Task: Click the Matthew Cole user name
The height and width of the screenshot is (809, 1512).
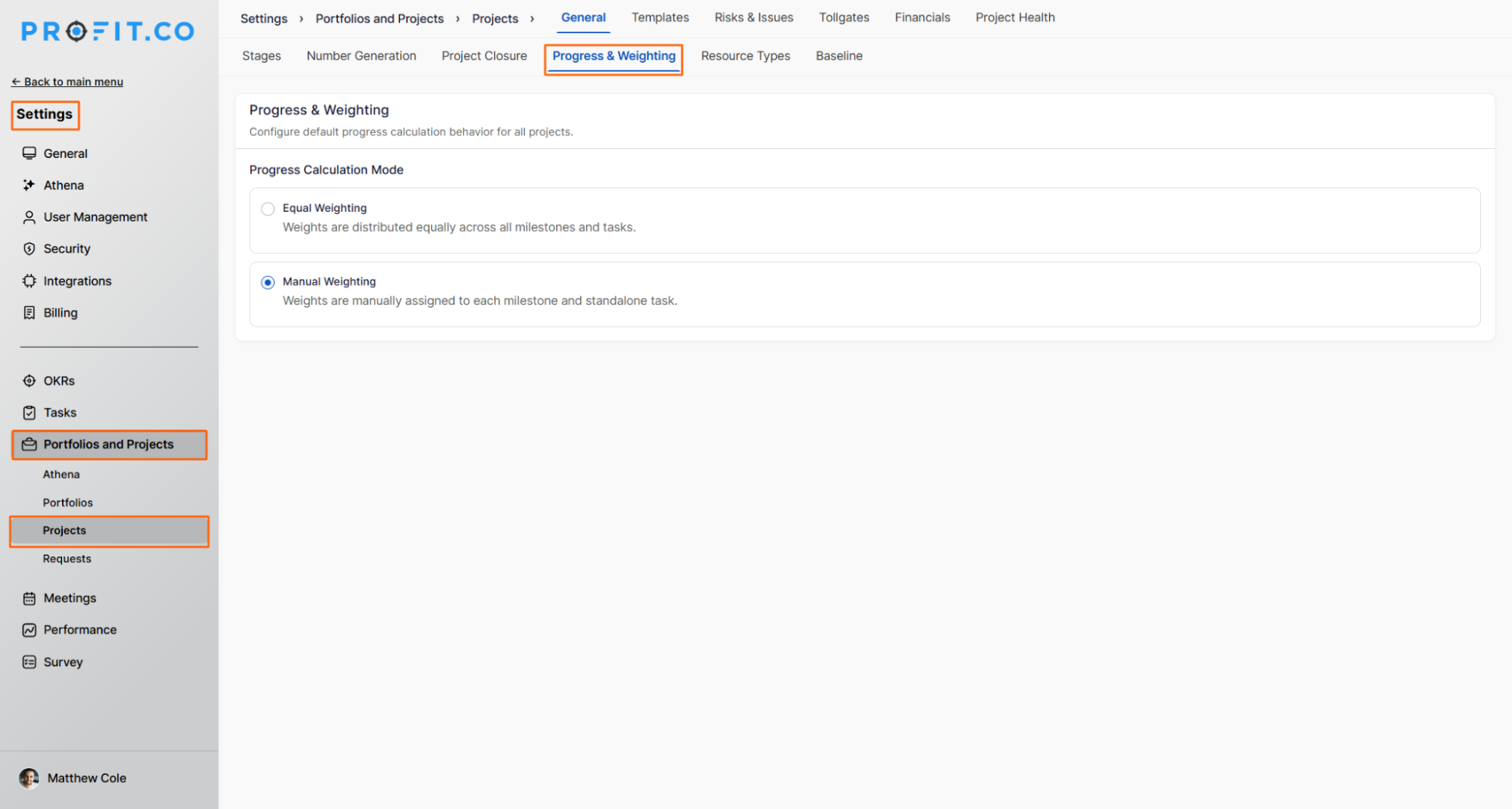Action: click(87, 778)
